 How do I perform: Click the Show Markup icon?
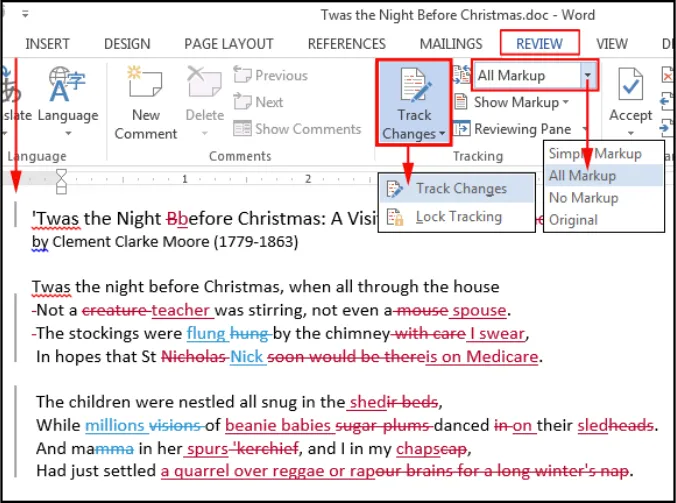(x=461, y=102)
